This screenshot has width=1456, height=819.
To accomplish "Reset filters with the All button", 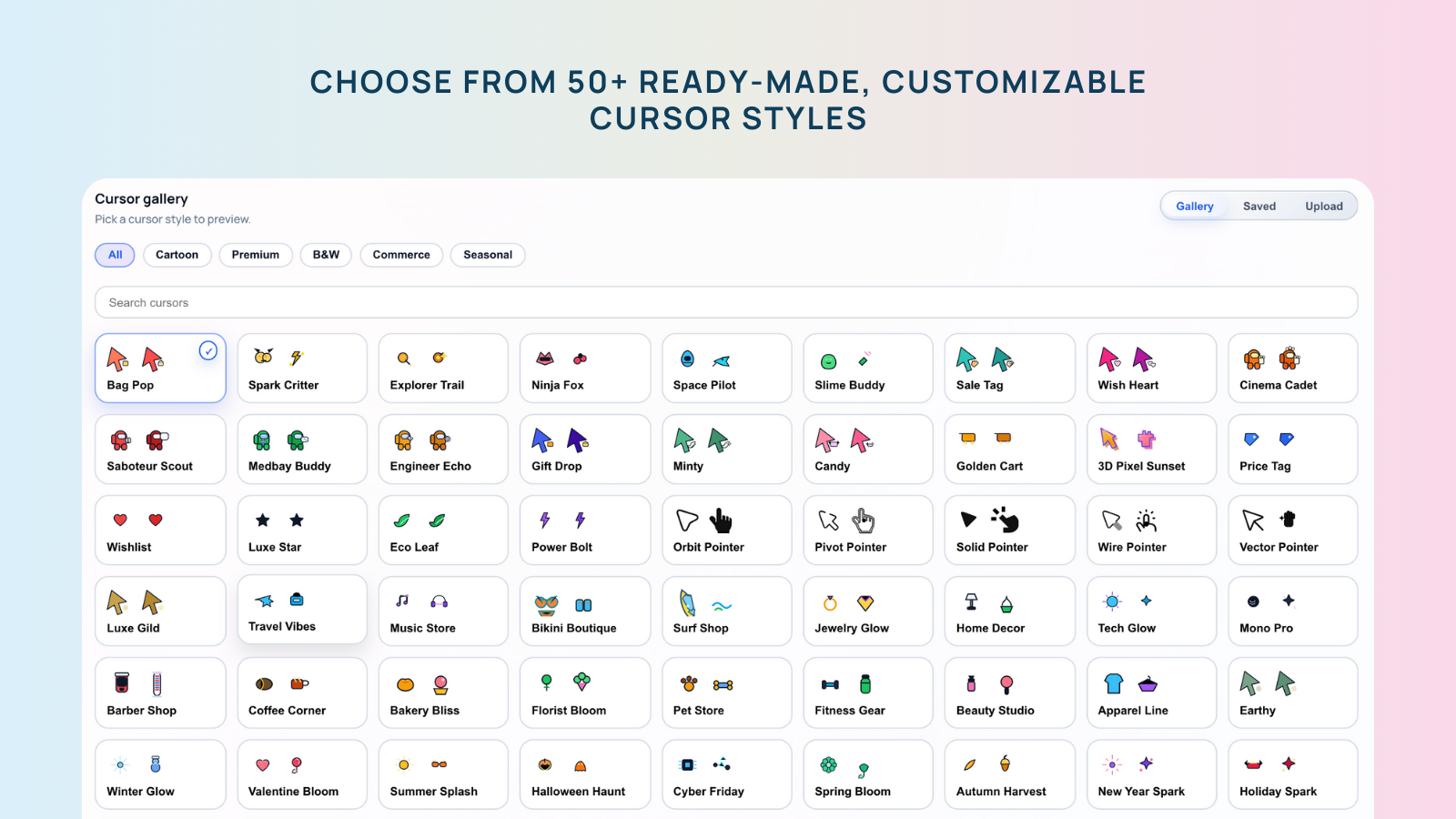I will [115, 255].
